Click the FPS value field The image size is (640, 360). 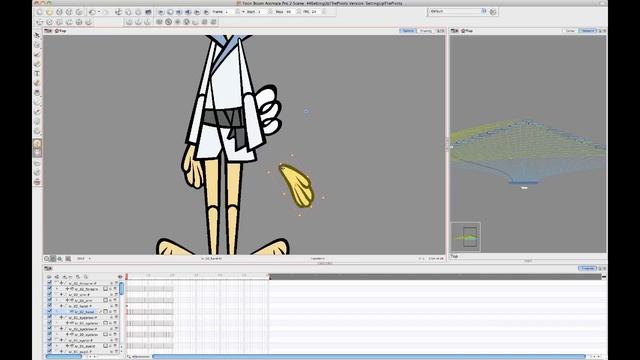point(316,12)
